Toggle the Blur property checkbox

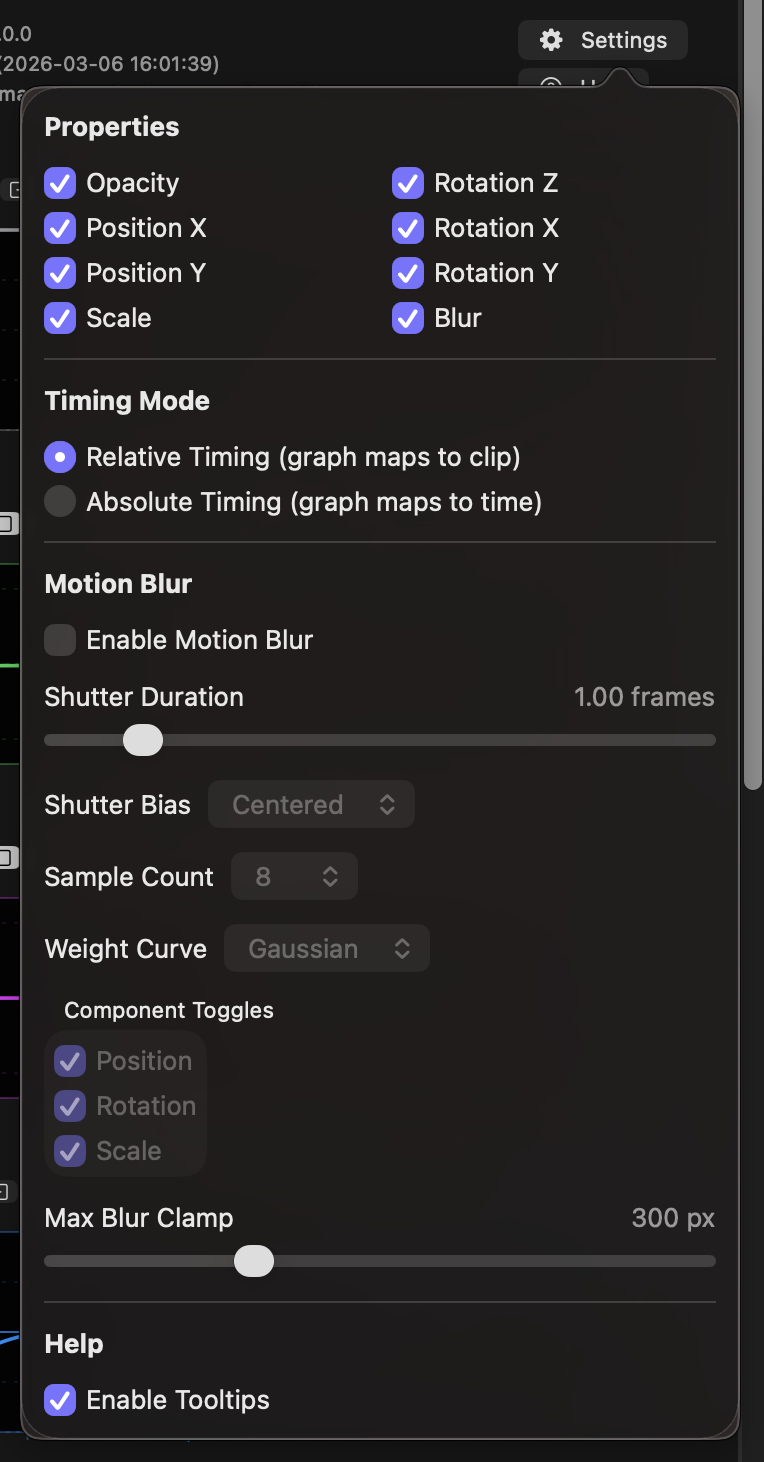click(408, 318)
